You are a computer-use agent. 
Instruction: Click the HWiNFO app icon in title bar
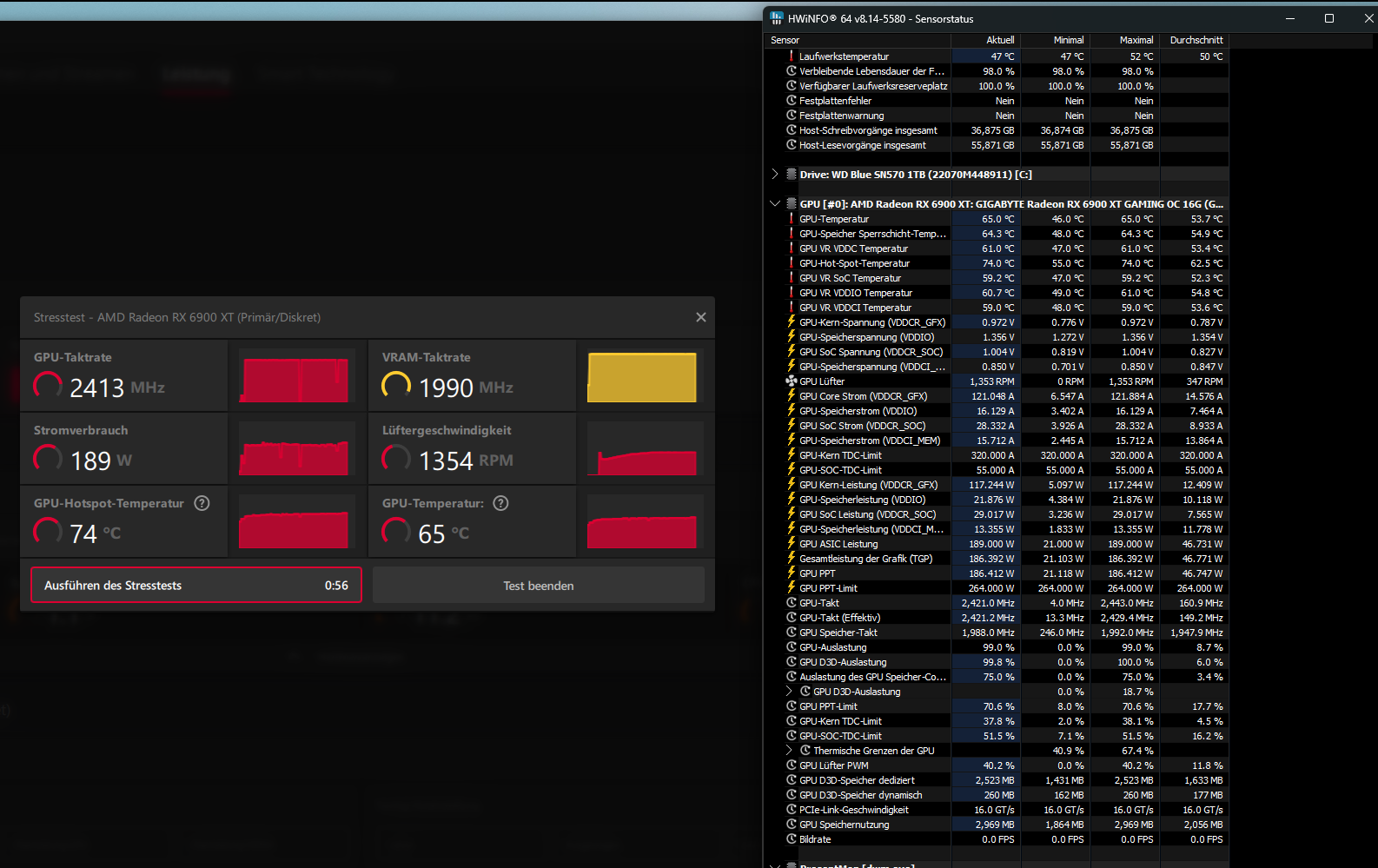pos(776,18)
